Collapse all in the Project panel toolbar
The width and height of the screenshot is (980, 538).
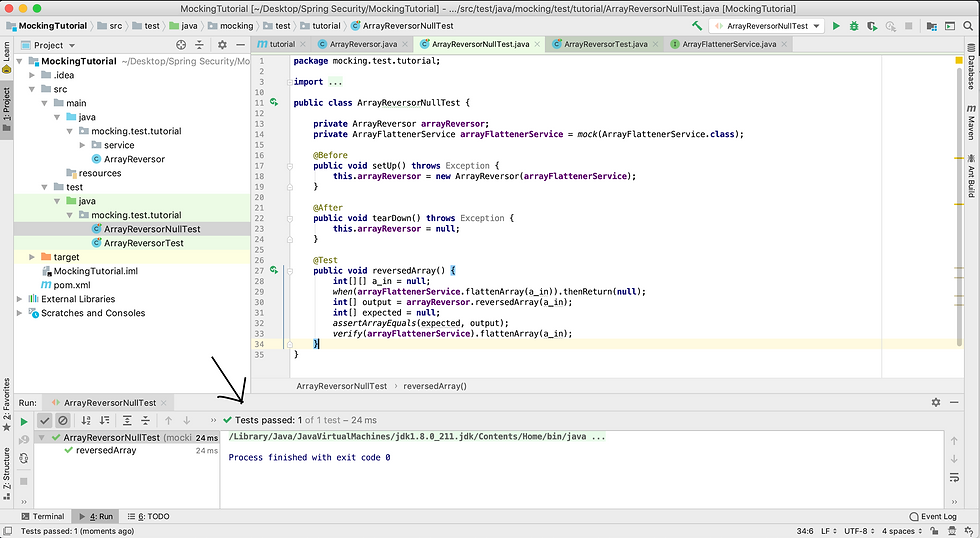click(199, 44)
